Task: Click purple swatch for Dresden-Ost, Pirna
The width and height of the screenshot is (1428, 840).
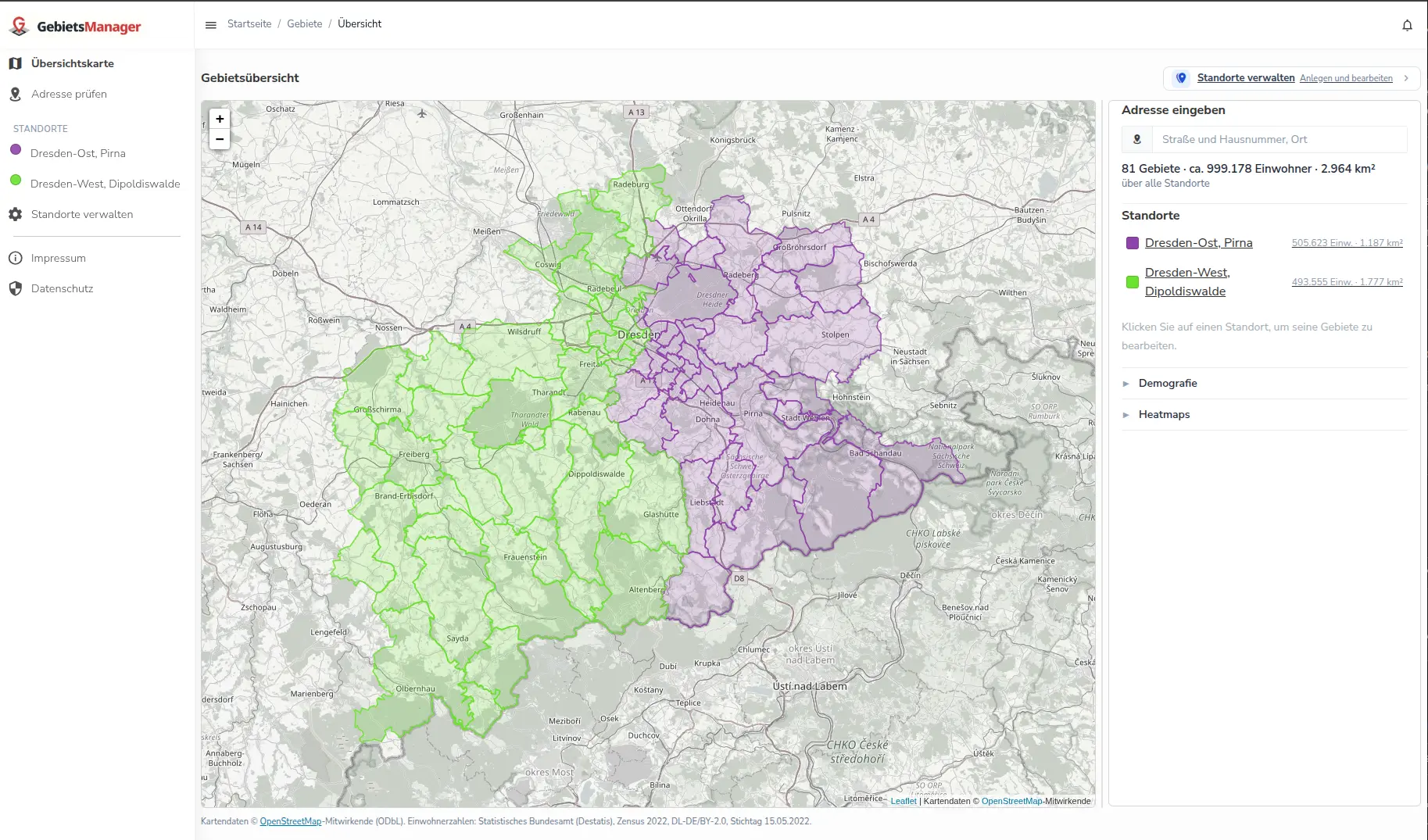Action: [1133, 243]
